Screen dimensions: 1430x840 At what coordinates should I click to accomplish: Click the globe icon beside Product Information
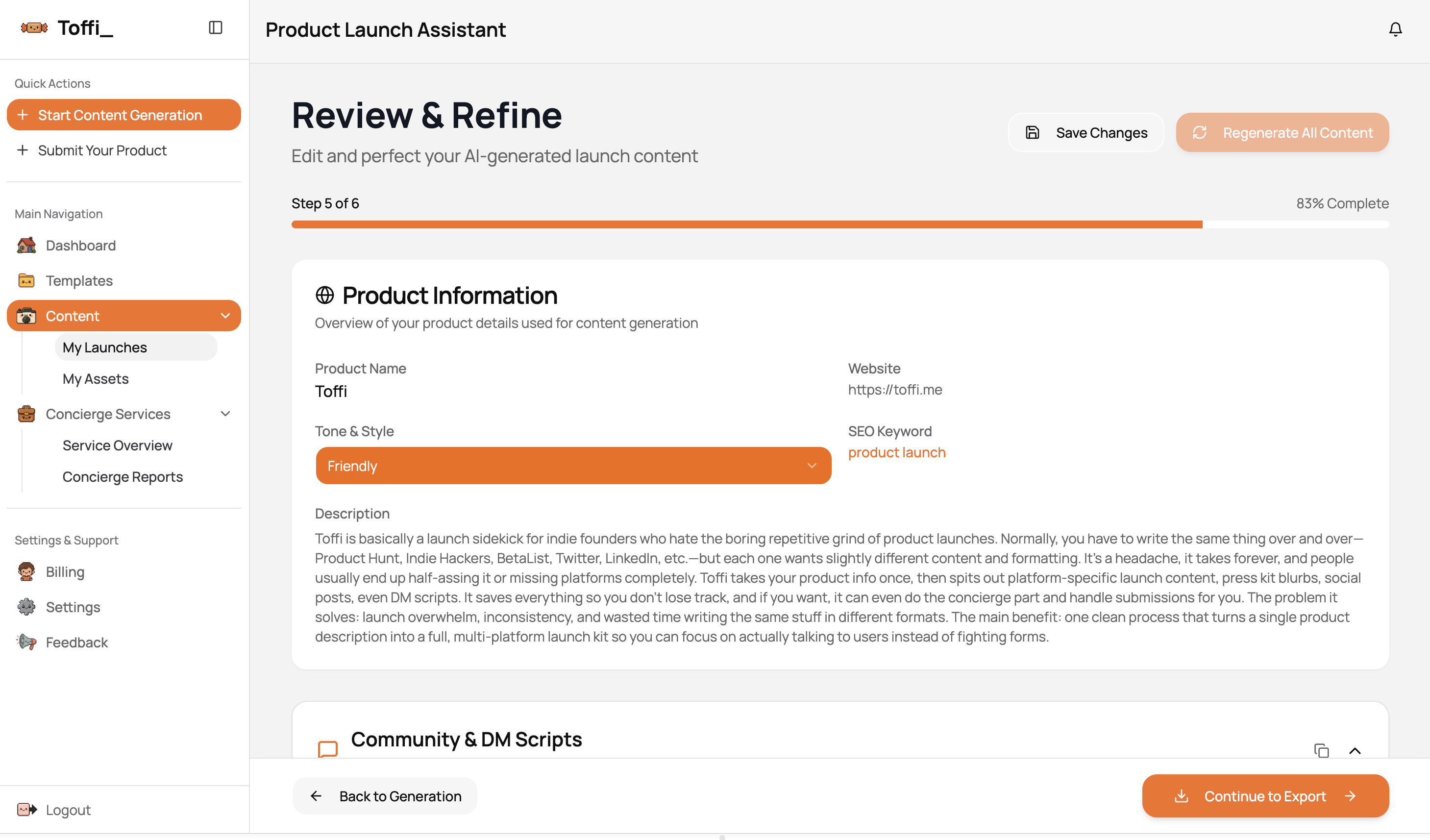pyautogui.click(x=324, y=295)
